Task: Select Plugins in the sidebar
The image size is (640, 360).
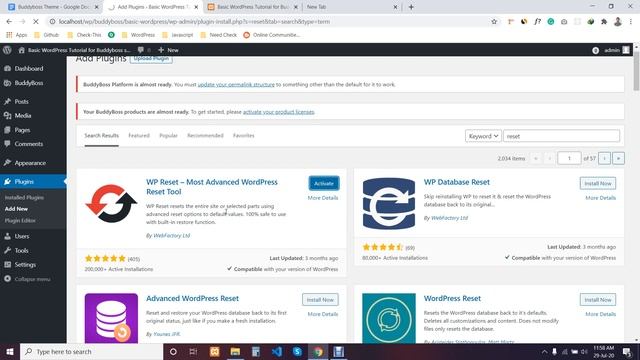Action: tap(24, 182)
